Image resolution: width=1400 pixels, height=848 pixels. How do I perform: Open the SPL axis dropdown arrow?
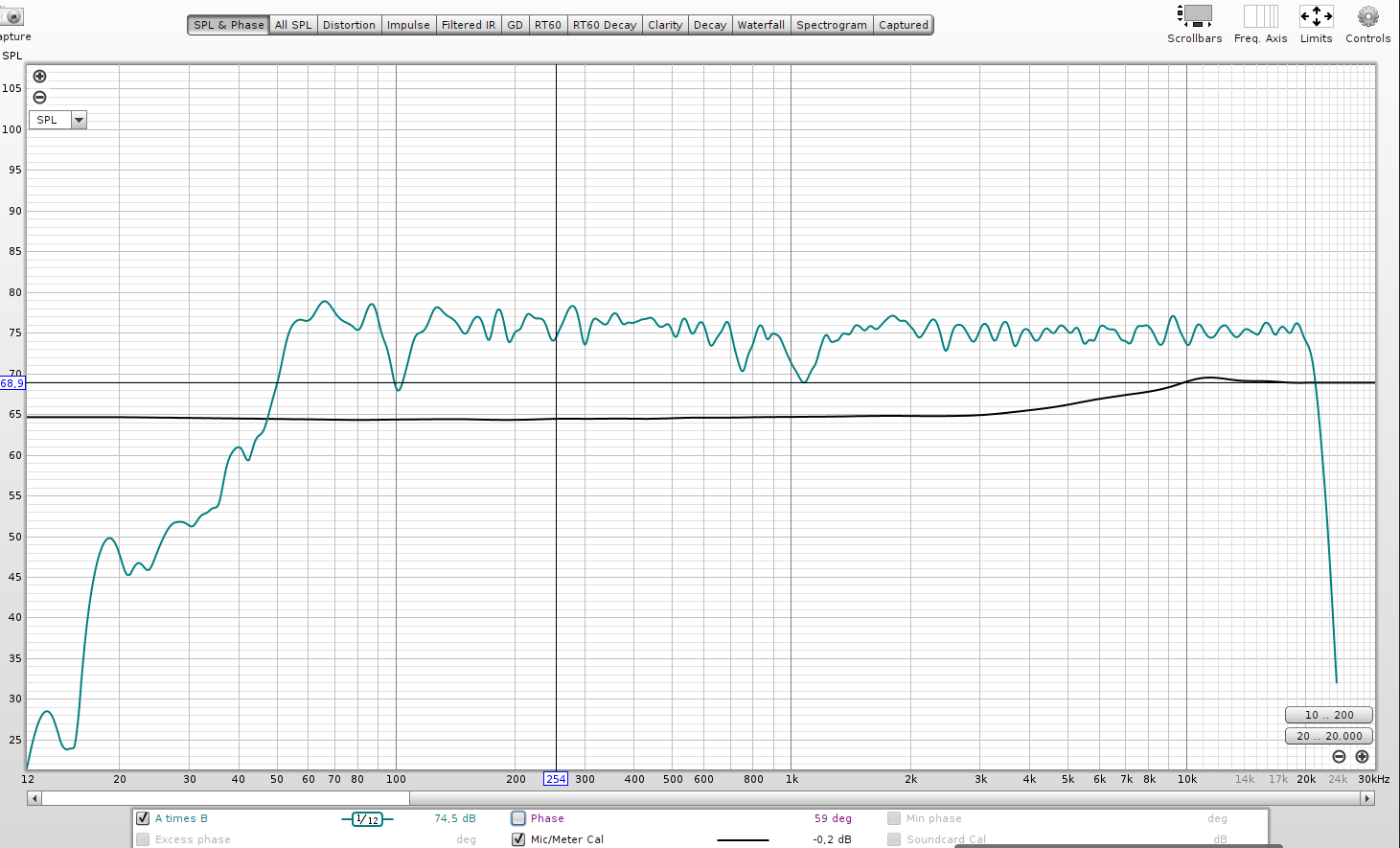[79, 120]
